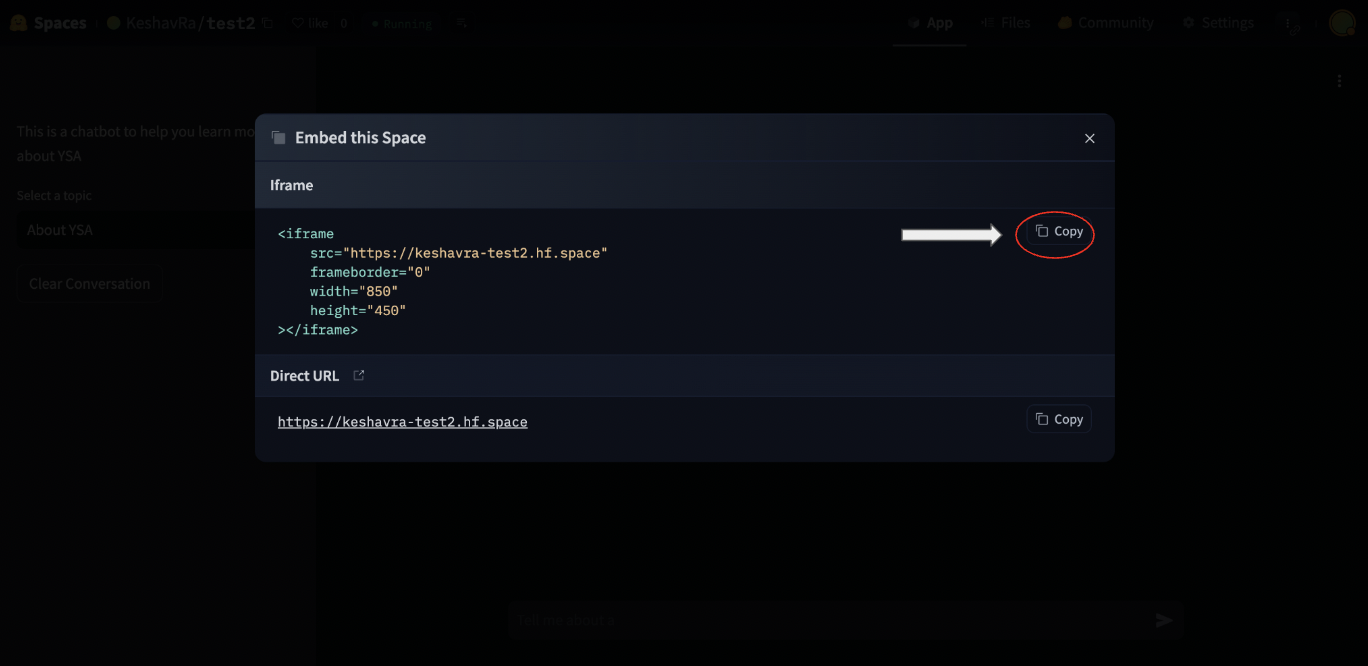
Task: Click the Running status indicator
Action: (400, 23)
